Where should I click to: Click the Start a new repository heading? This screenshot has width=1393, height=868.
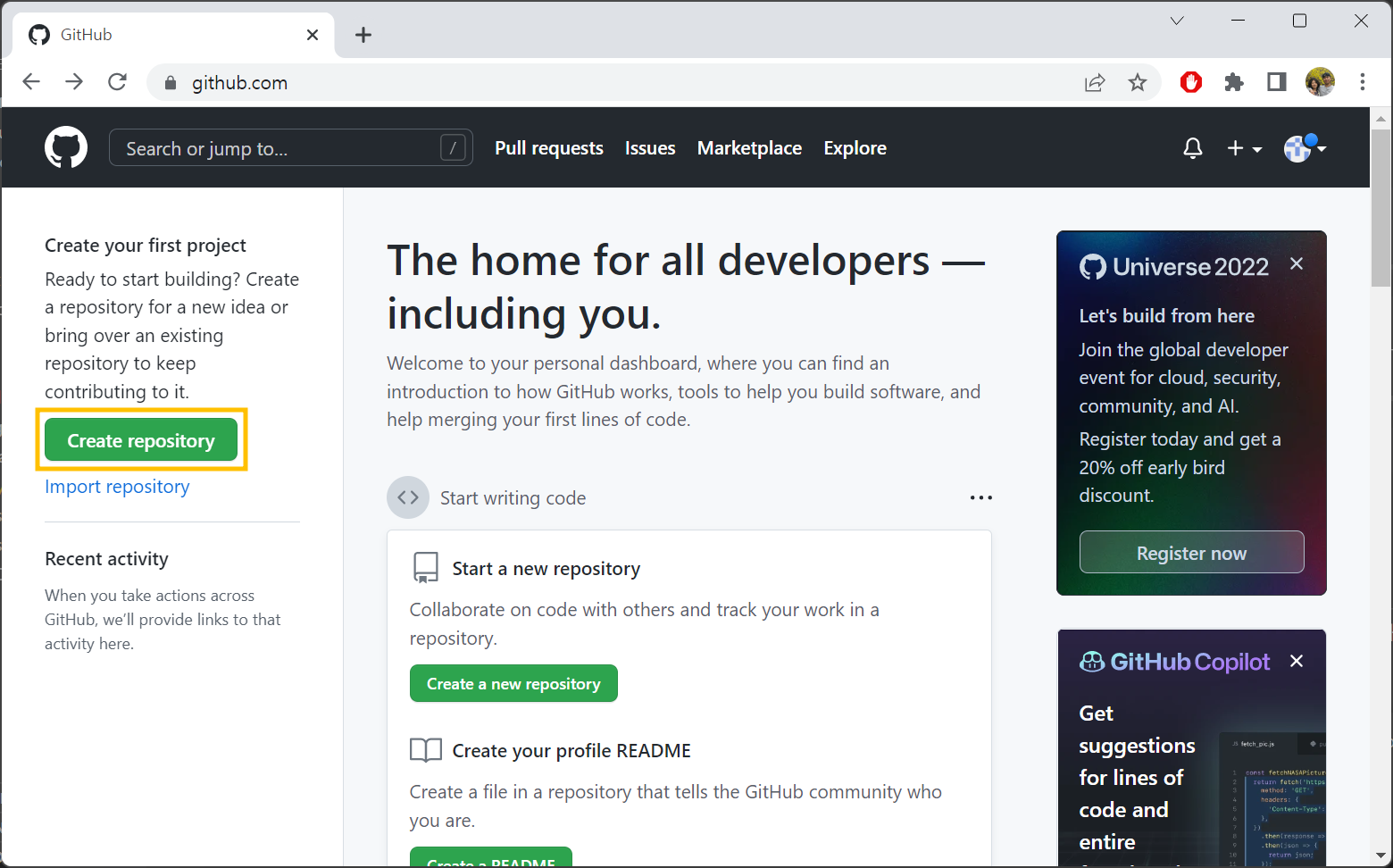click(546, 569)
